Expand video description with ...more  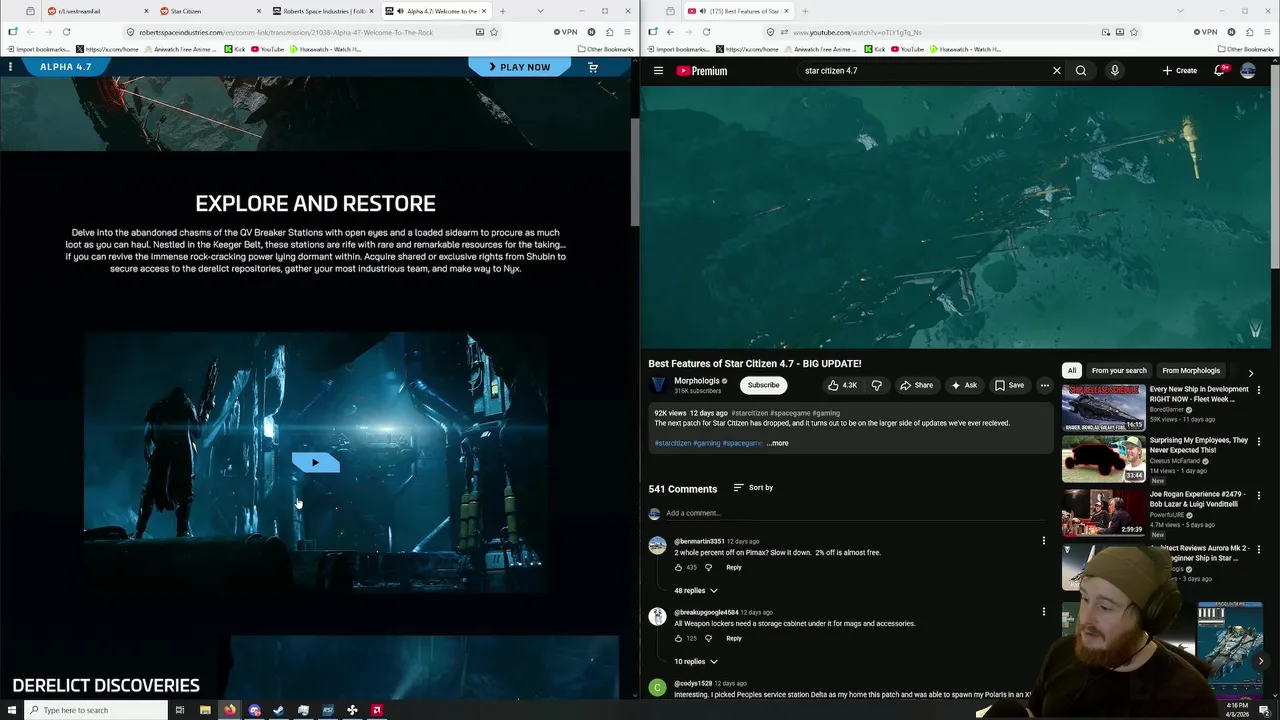[x=778, y=443]
